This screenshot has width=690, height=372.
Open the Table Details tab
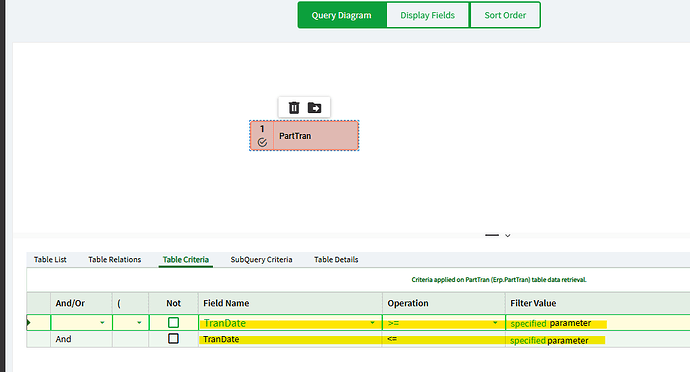336,260
